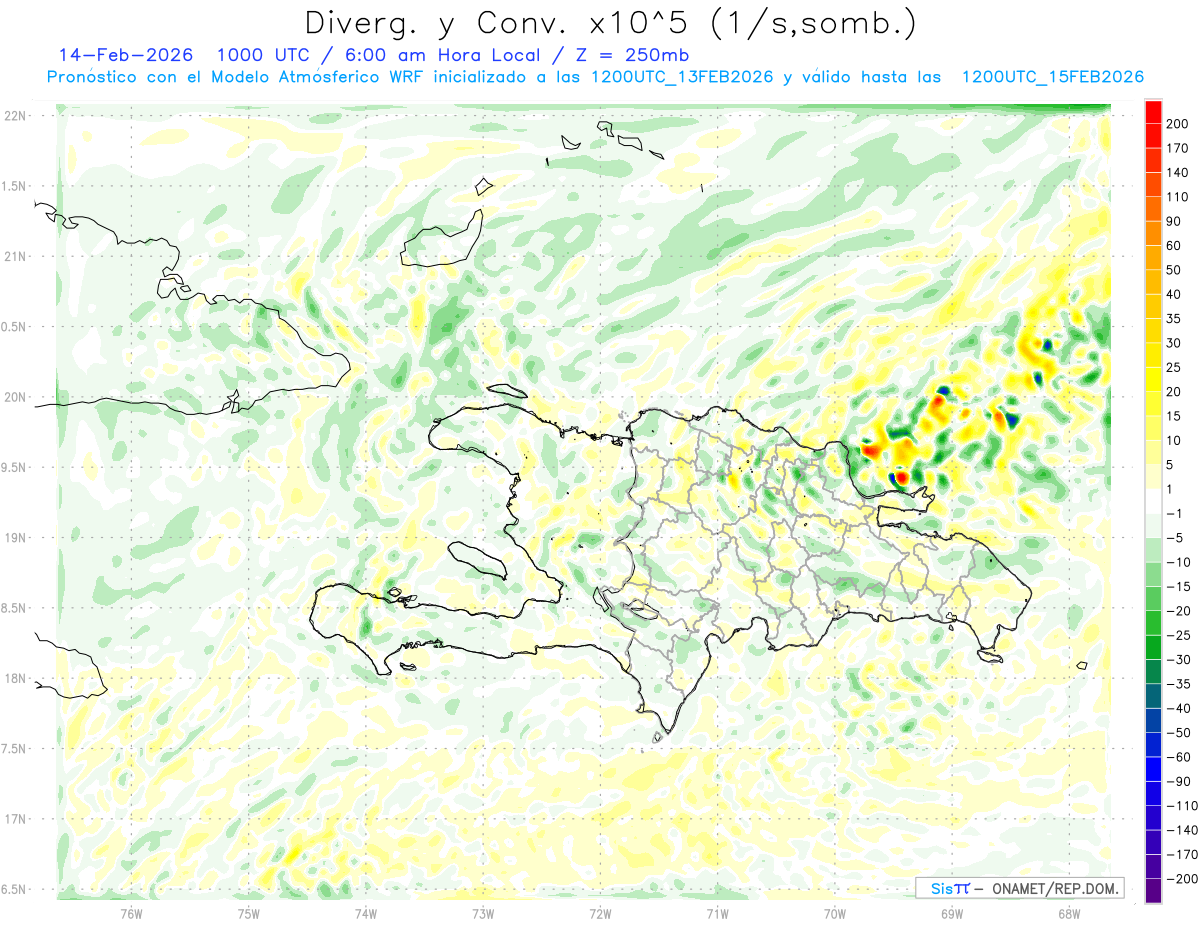Click the '74W' longitude label
The height and width of the screenshot is (927, 1200).
[366, 913]
